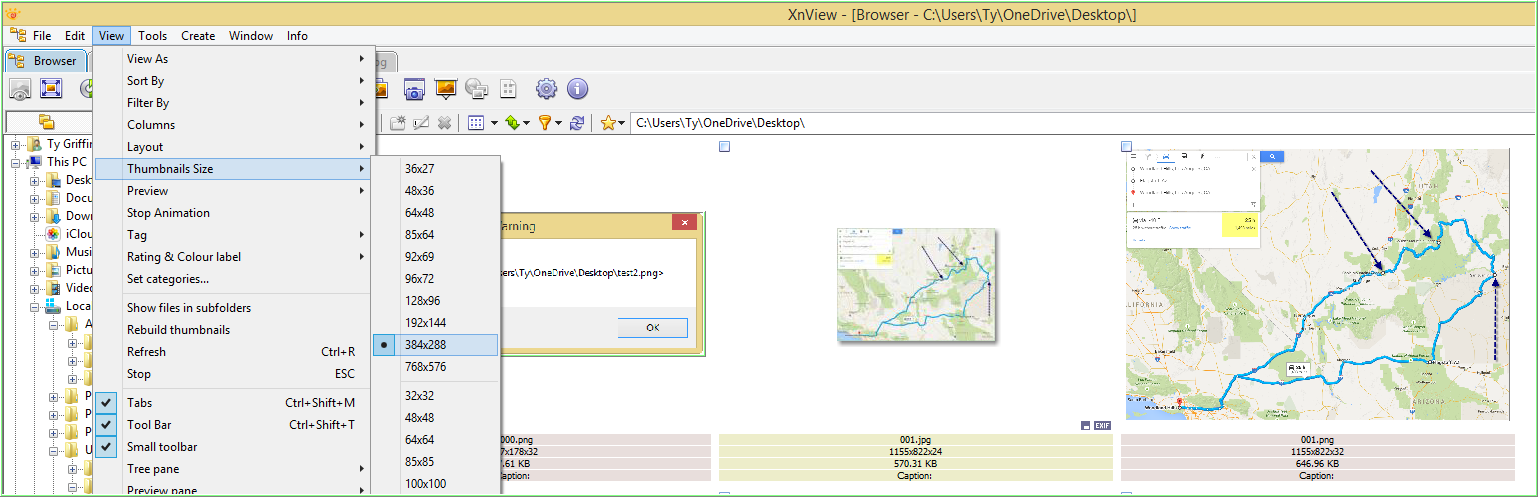
Task: Click the web page creation globe icon
Action: click(476, 89)
